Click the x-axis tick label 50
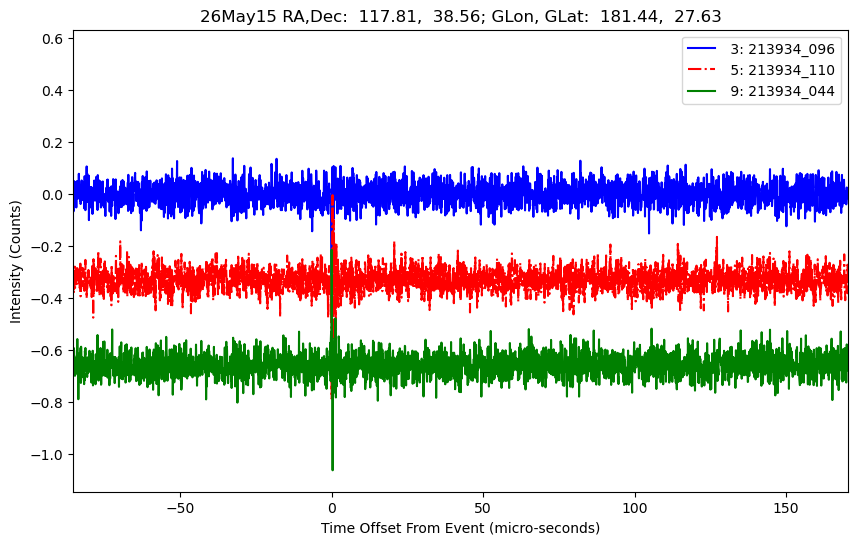This screenshot has height=545, width=858. (x=483, y=508)
